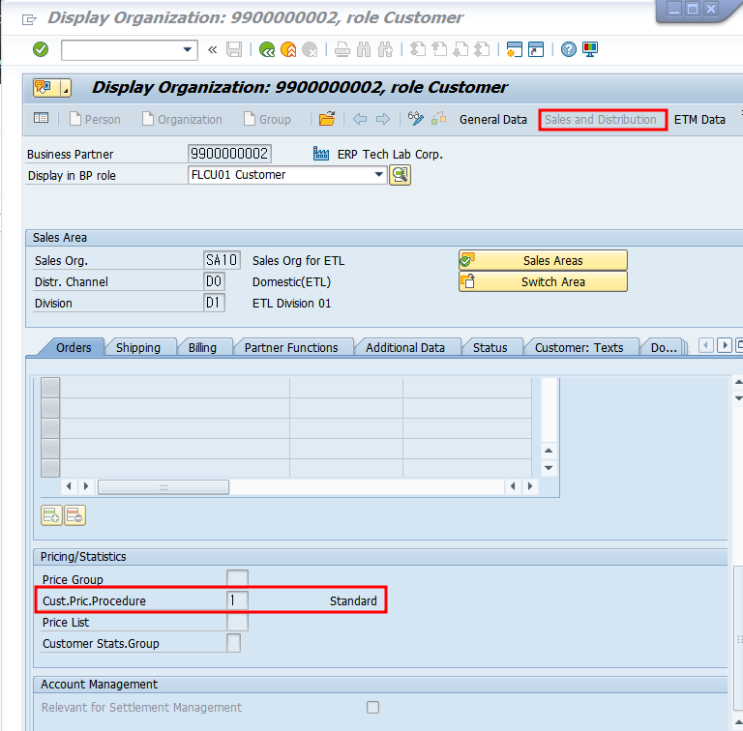743x731 pixels.
Task: Click the Sales Areas button
Action: (543, 260)
